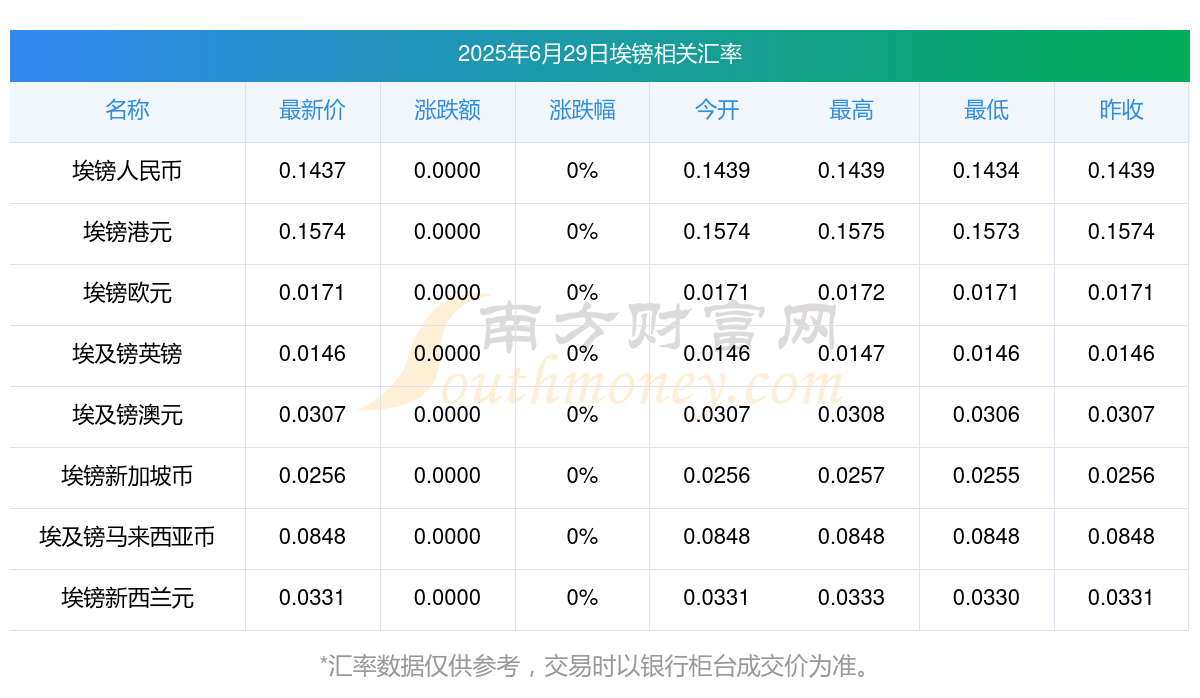The image size is (1200, 698).
Task: Click the 最高 column header
Action: [x=851, y=110]
